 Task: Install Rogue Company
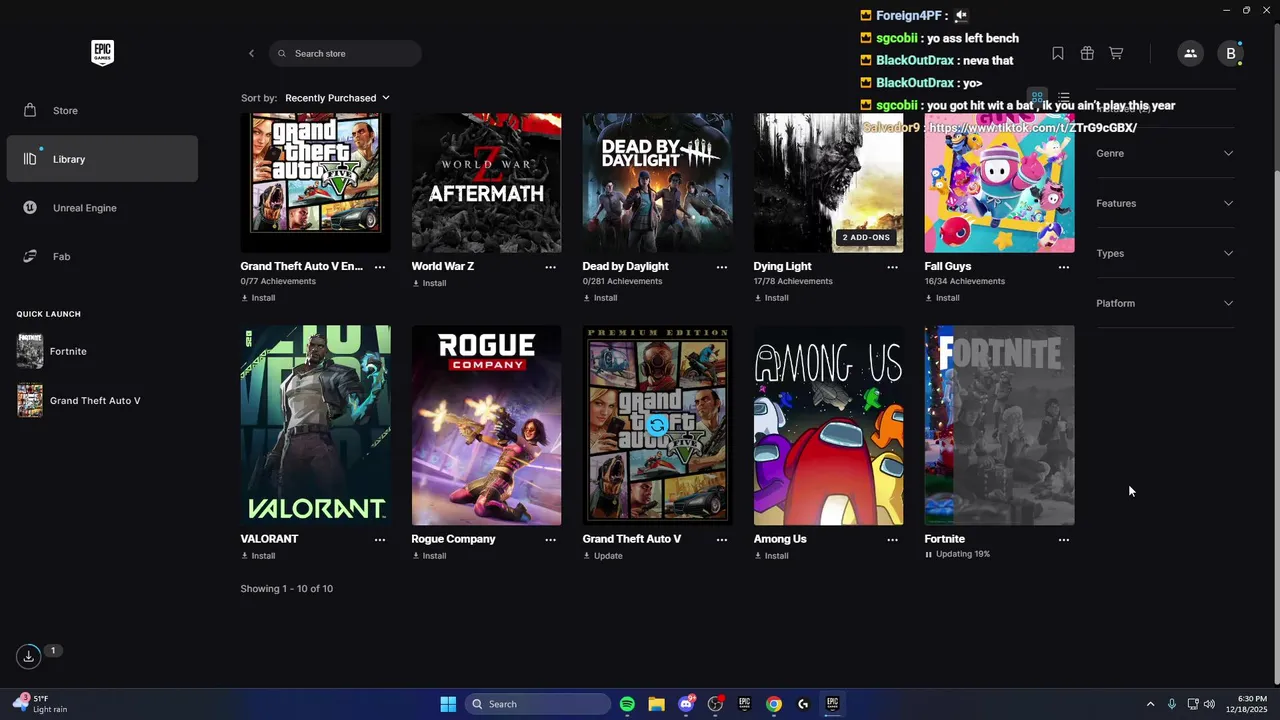tap(429, 556)
